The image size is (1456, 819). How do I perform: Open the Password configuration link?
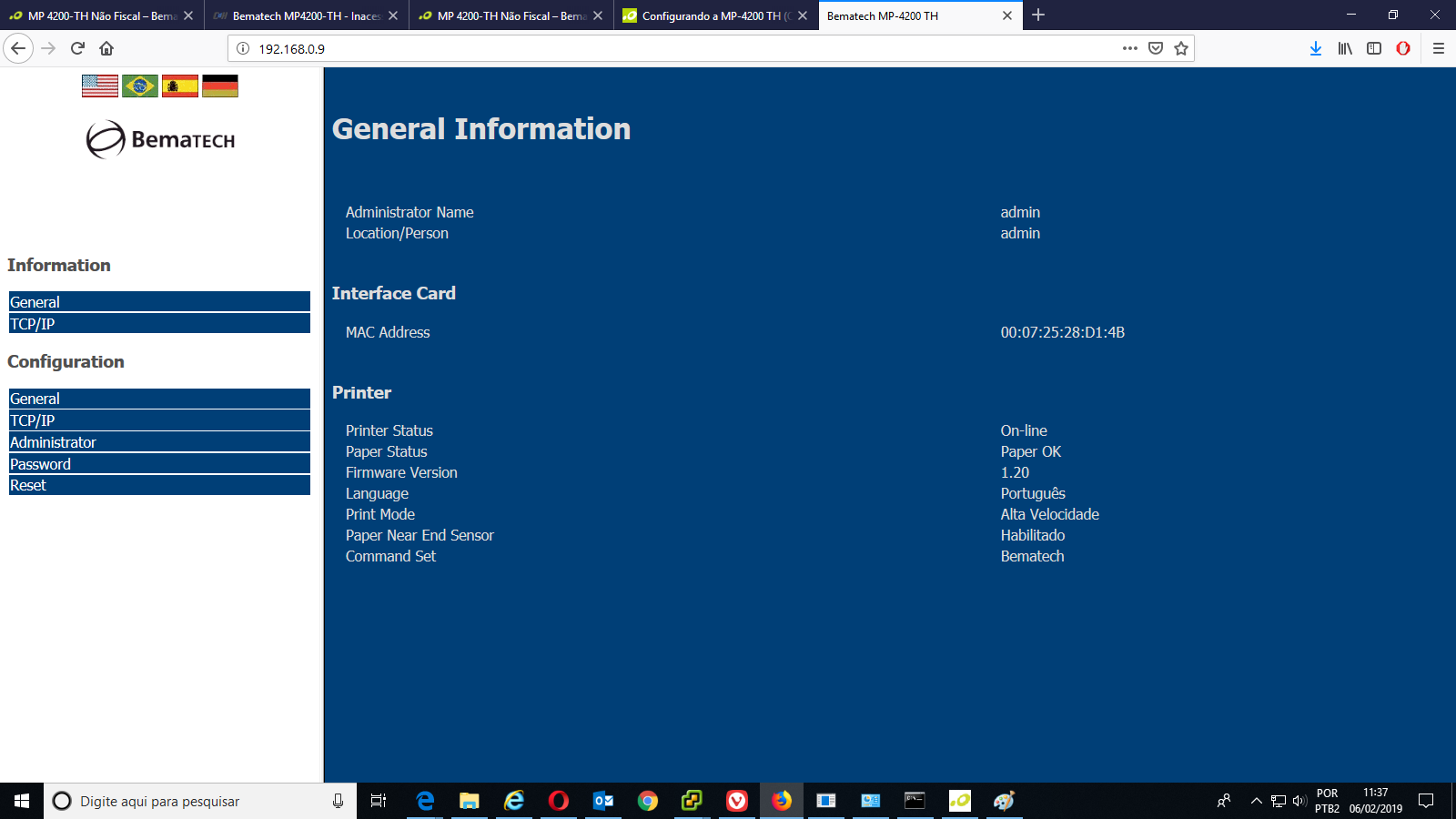(x=159, y=464)
